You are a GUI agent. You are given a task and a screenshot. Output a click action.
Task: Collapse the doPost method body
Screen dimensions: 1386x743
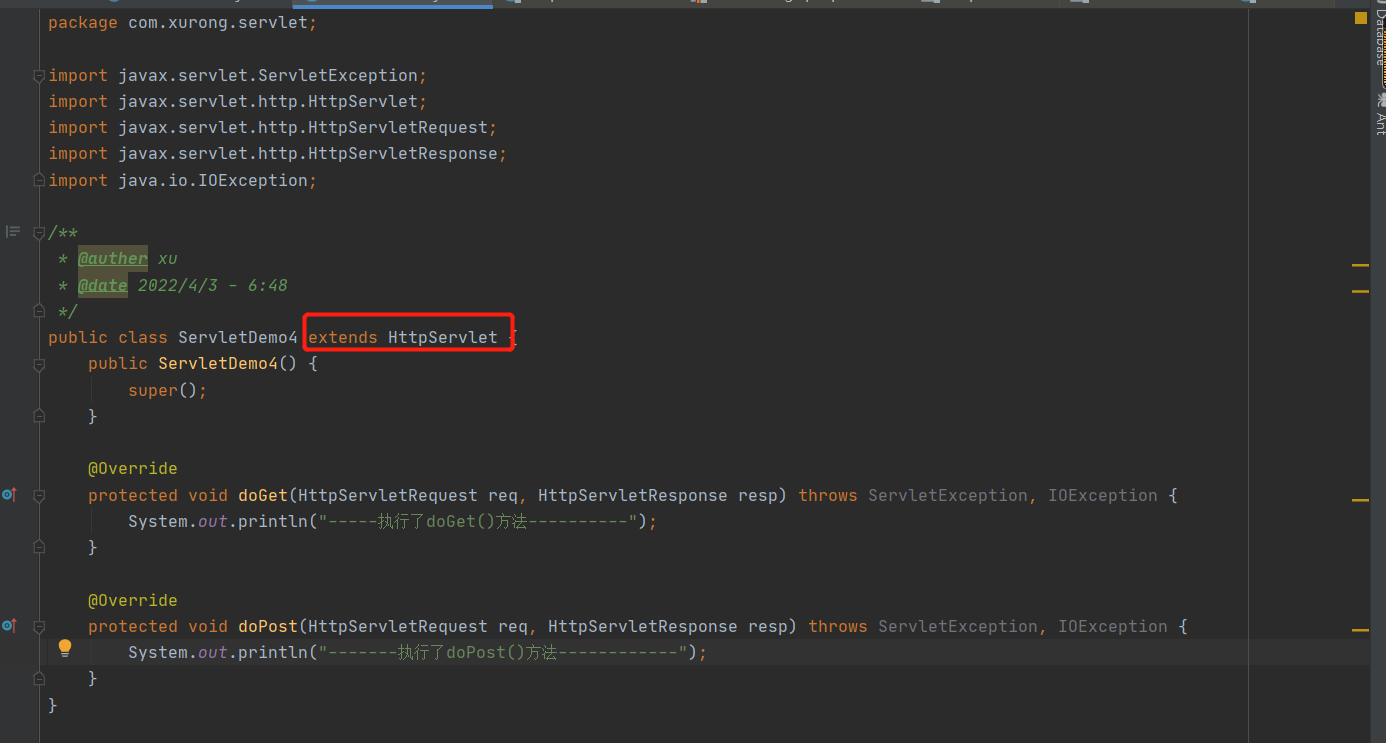(39, 627)
